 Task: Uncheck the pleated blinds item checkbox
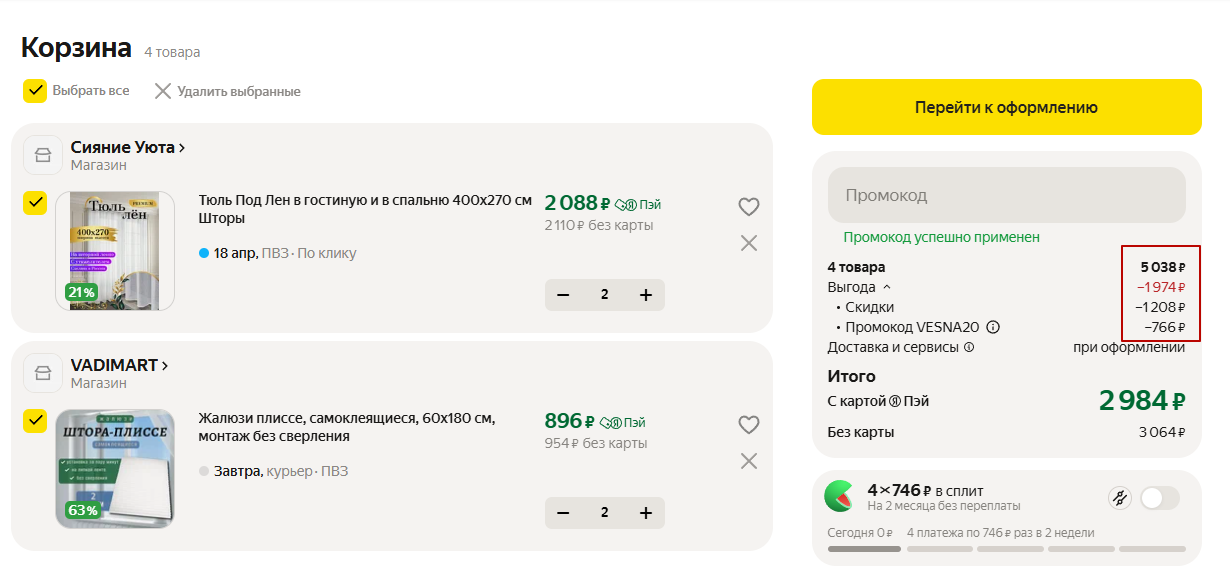[35, 421]
